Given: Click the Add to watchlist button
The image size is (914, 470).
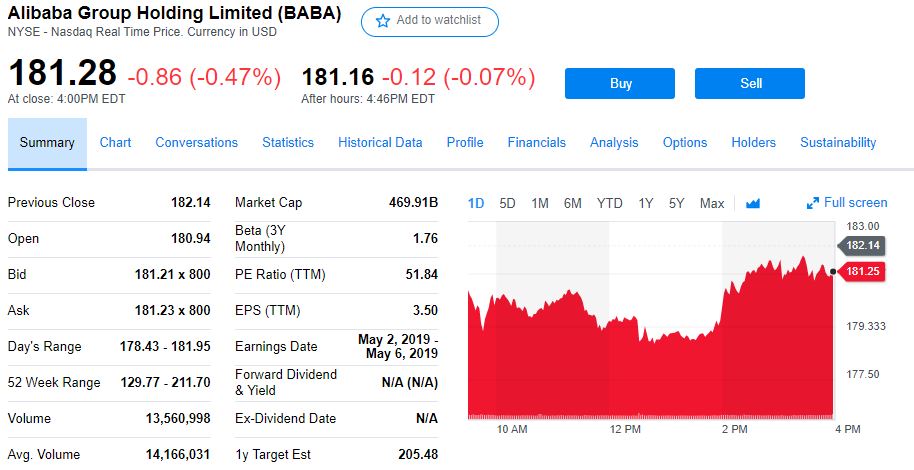Looking at the screenshot, I should [429, 21].
